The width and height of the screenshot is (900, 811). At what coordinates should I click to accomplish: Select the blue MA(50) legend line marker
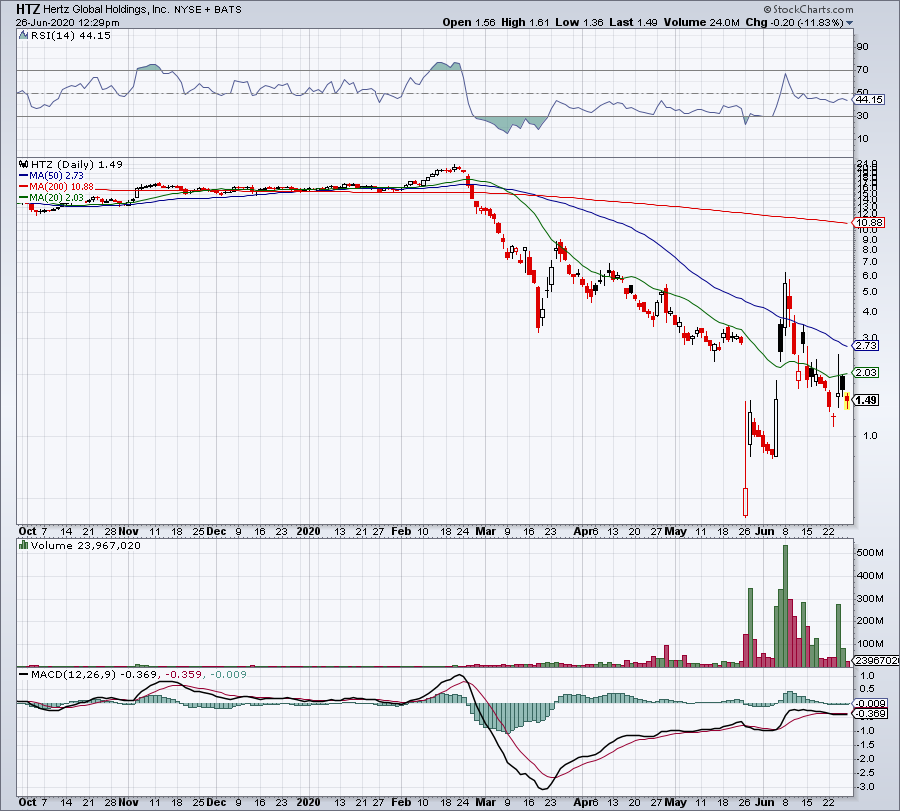click(24, 175)
